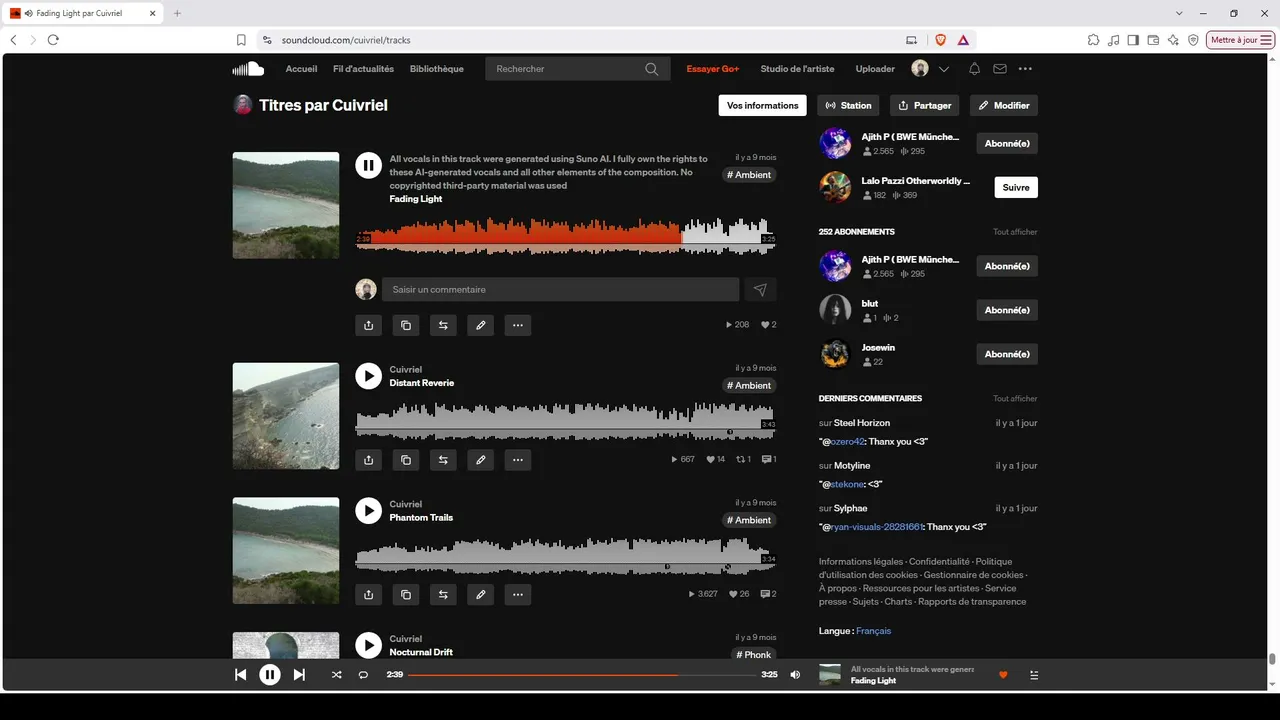Open Fil d'actualités
Viewport: 1280px width, 720px height.
pos(363,69)
